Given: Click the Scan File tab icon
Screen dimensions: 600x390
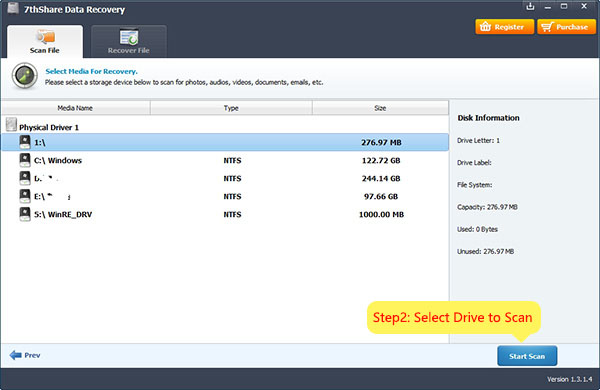Looking at the screenshot, I should tap(46, 37).
